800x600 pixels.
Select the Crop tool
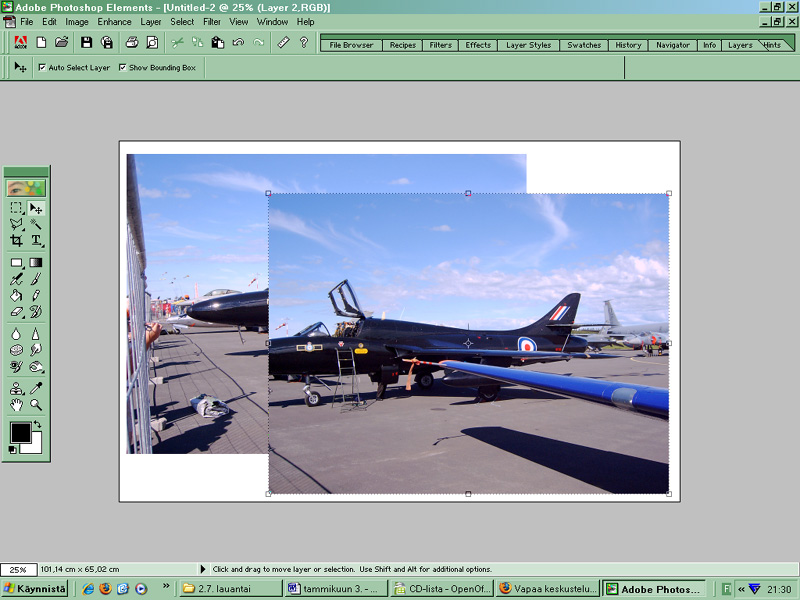[16, 240]
